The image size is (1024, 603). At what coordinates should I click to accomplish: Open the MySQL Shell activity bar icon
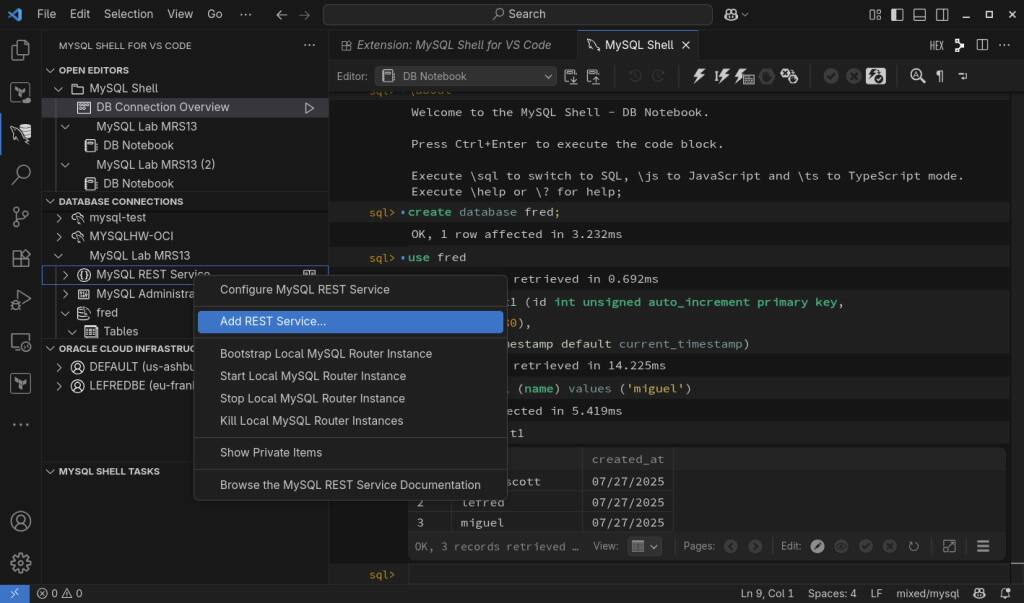click(x=20, y=133)
